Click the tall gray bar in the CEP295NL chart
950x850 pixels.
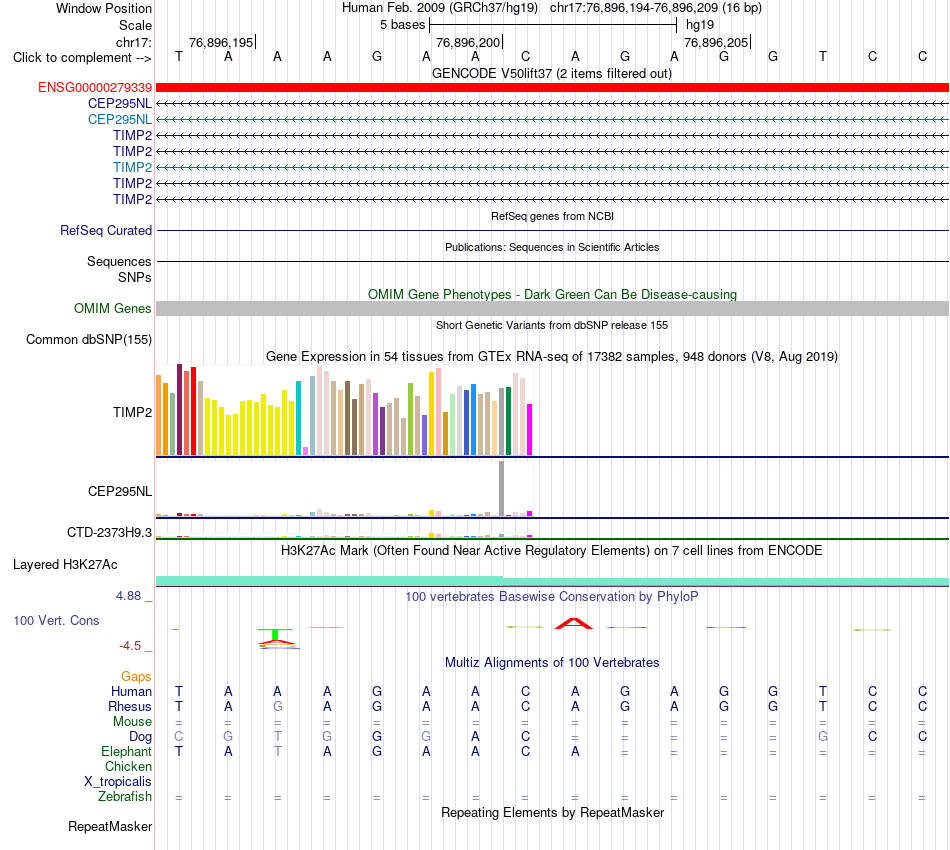coord(501,488)
